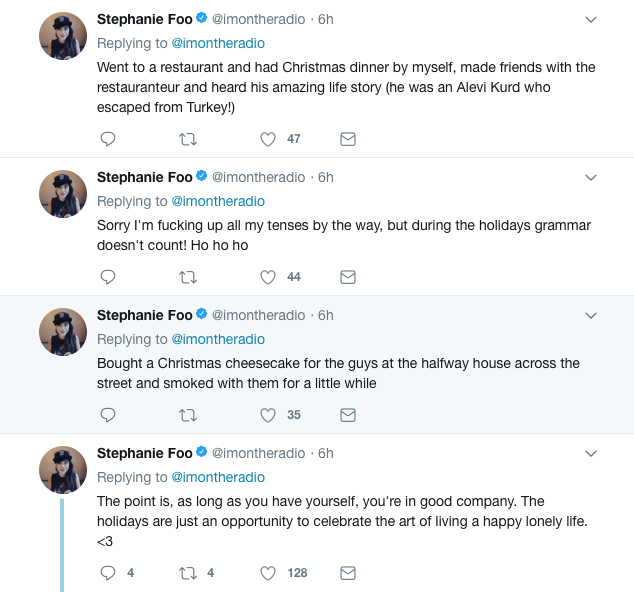Viewport: 634px width, 592px height.
Task: Retweet the tweet with 4 retweets
Action: pos(187,573)
